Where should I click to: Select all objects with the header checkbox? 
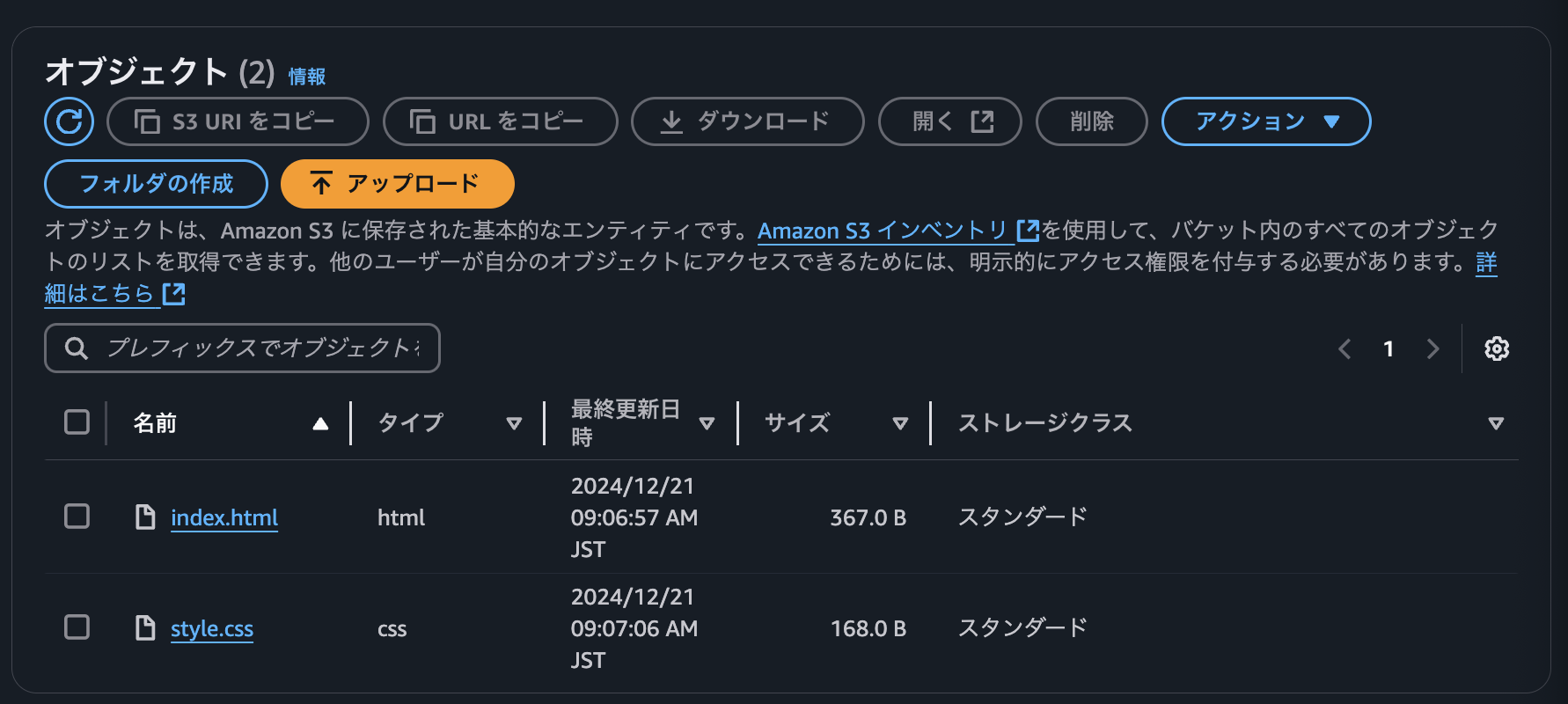click(x=76, y=422)
